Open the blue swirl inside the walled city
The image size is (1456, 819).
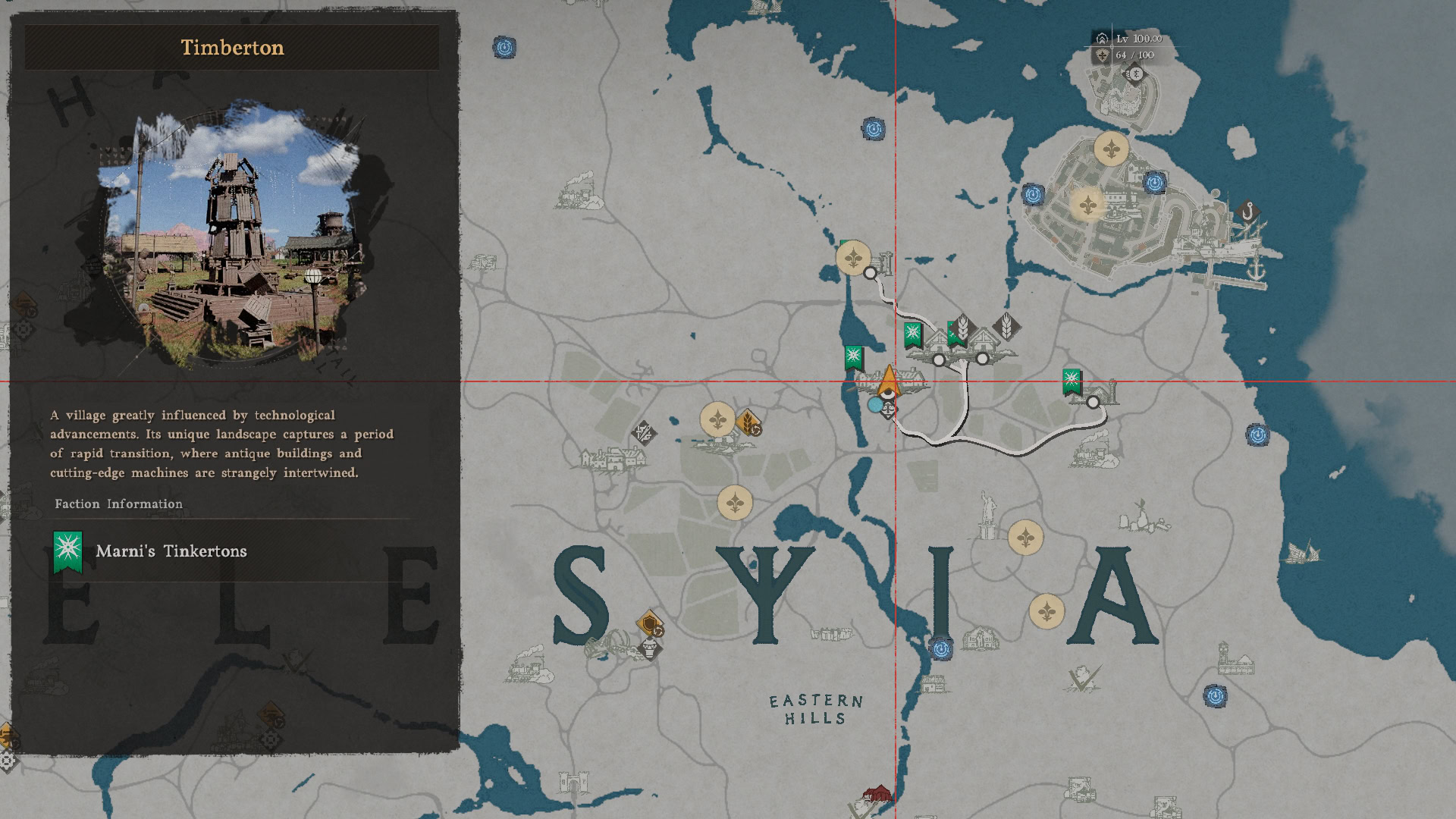pos(1154,183)
